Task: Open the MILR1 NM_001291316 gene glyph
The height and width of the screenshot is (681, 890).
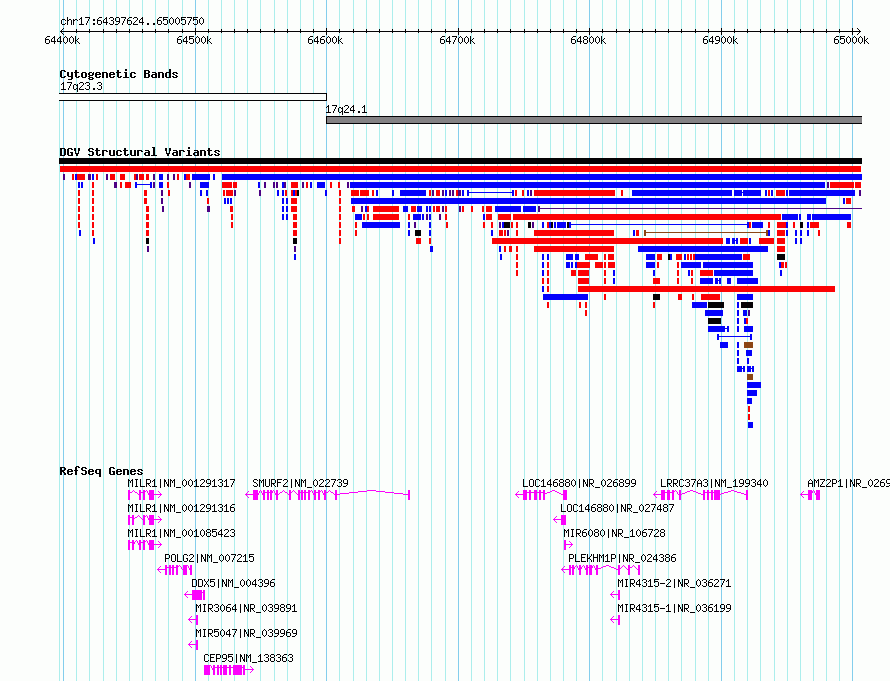Action: point(145,520)
